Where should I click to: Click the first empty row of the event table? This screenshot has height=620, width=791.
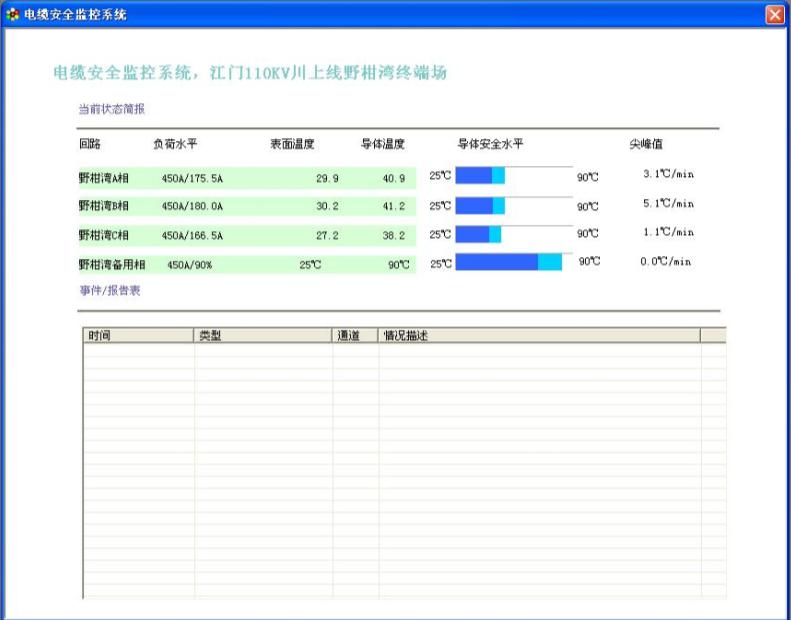click(x=400, y=352)
